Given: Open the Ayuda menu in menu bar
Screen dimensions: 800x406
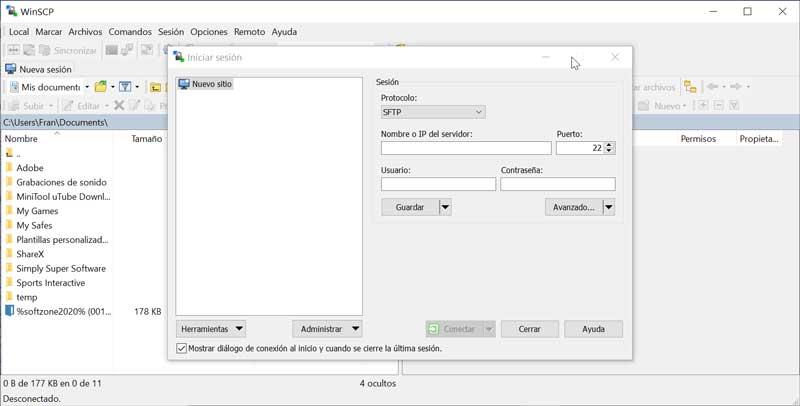Looking at the screenshot, I should (284, 32).
